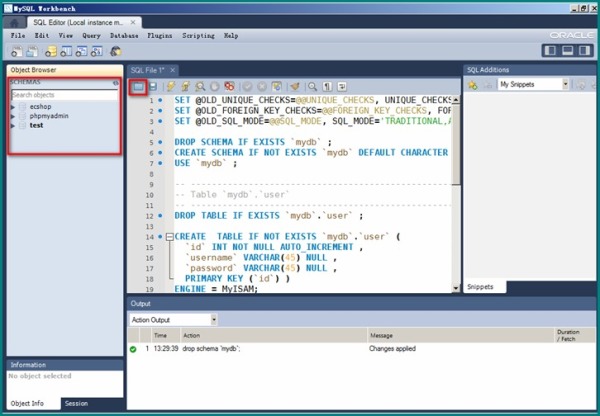Open the Action Output dropdown

(x=214, y=320)
